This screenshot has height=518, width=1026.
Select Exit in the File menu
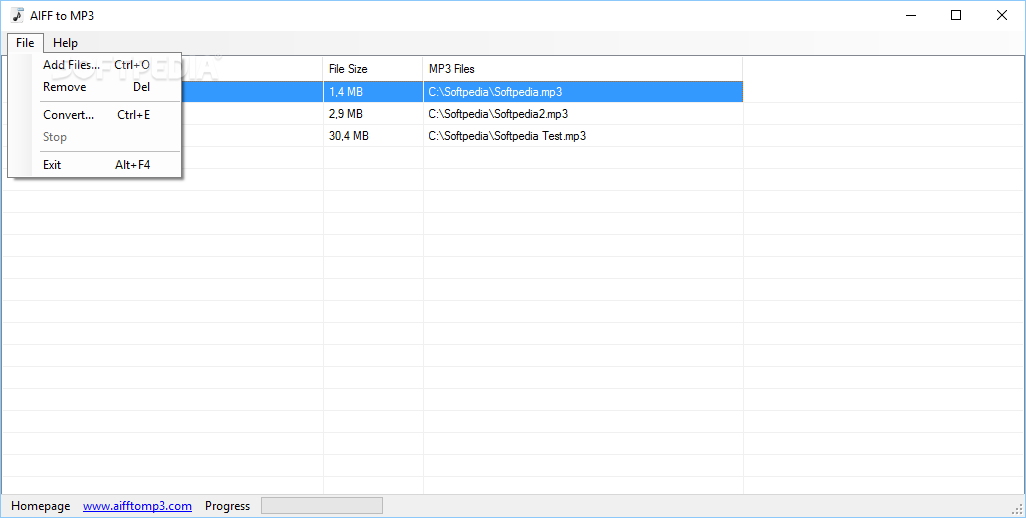click(x=96, y=165)
